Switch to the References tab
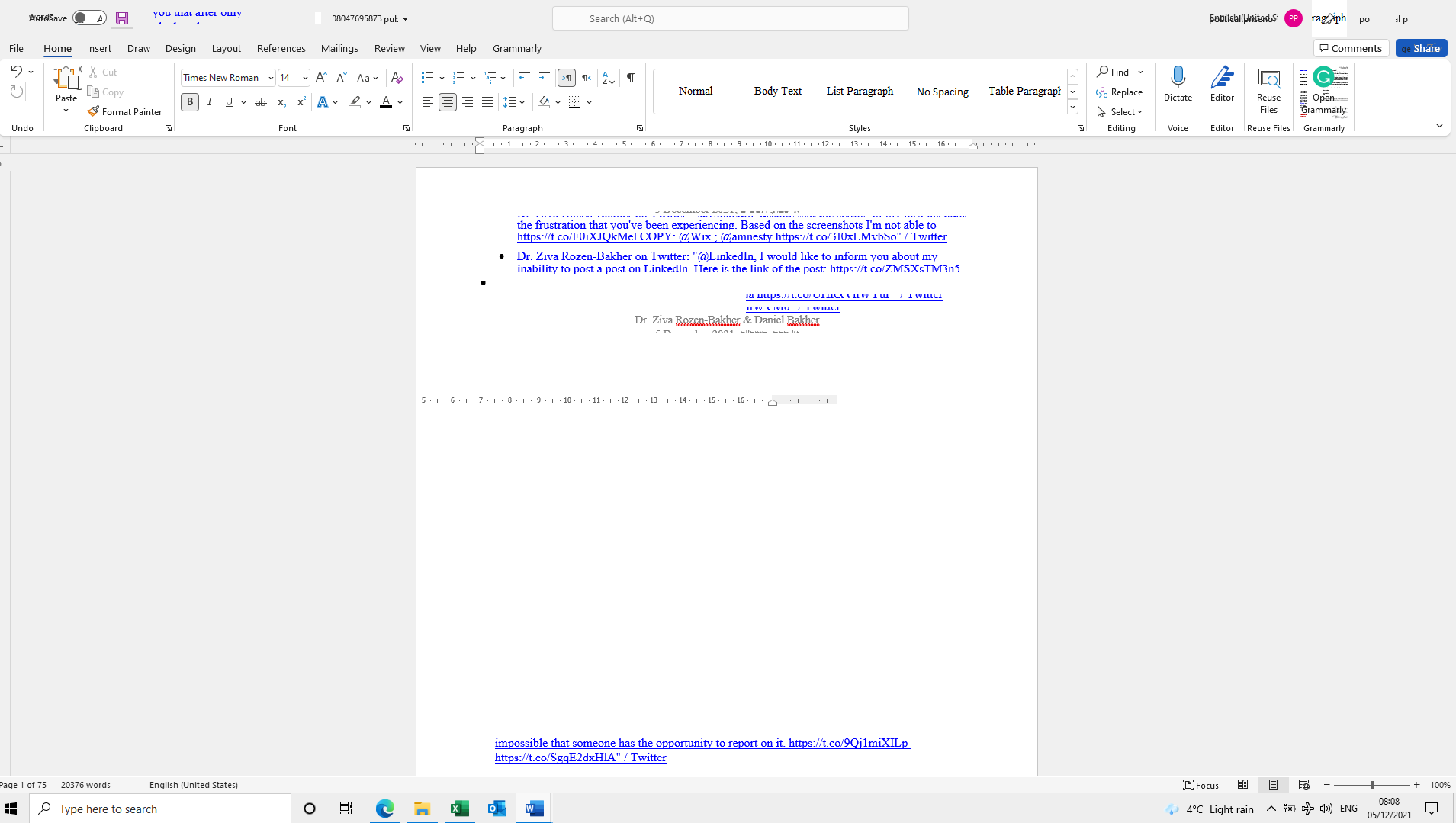The image size is (1456, 823). tap(281, 48)
